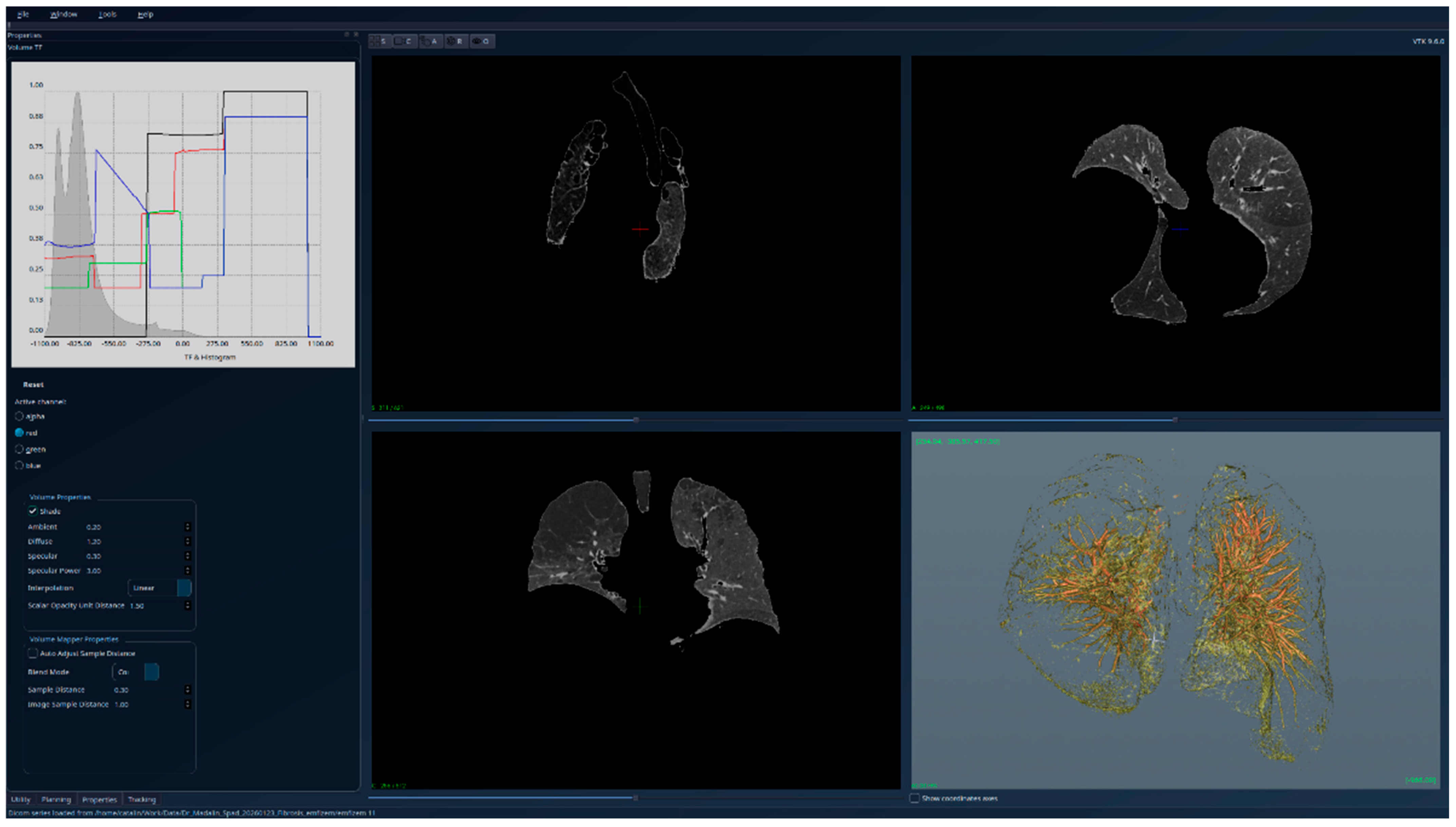Click the sagittal view slice slider handle

tap(636, 420)
